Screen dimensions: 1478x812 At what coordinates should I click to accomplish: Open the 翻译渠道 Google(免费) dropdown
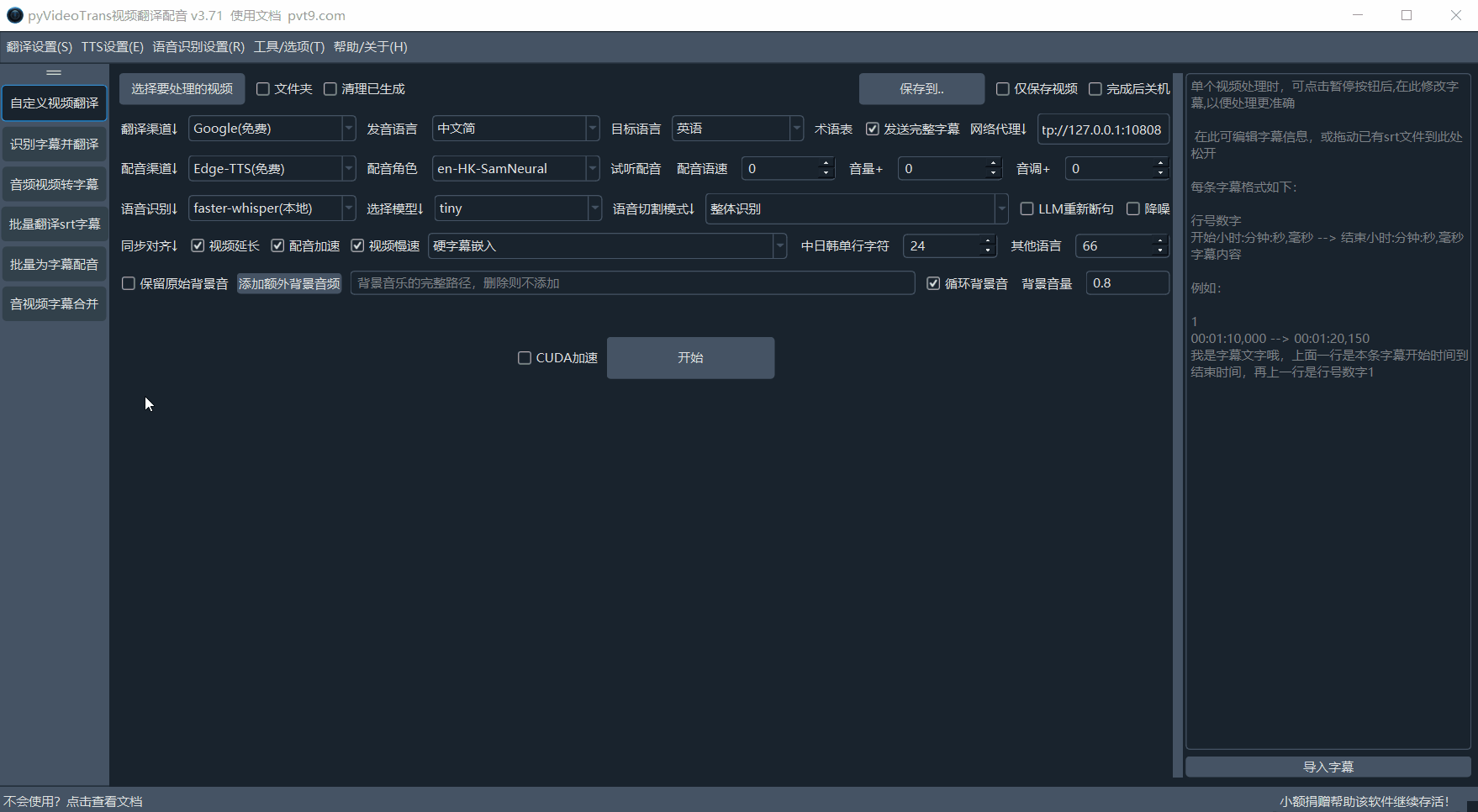coord(272,129)
